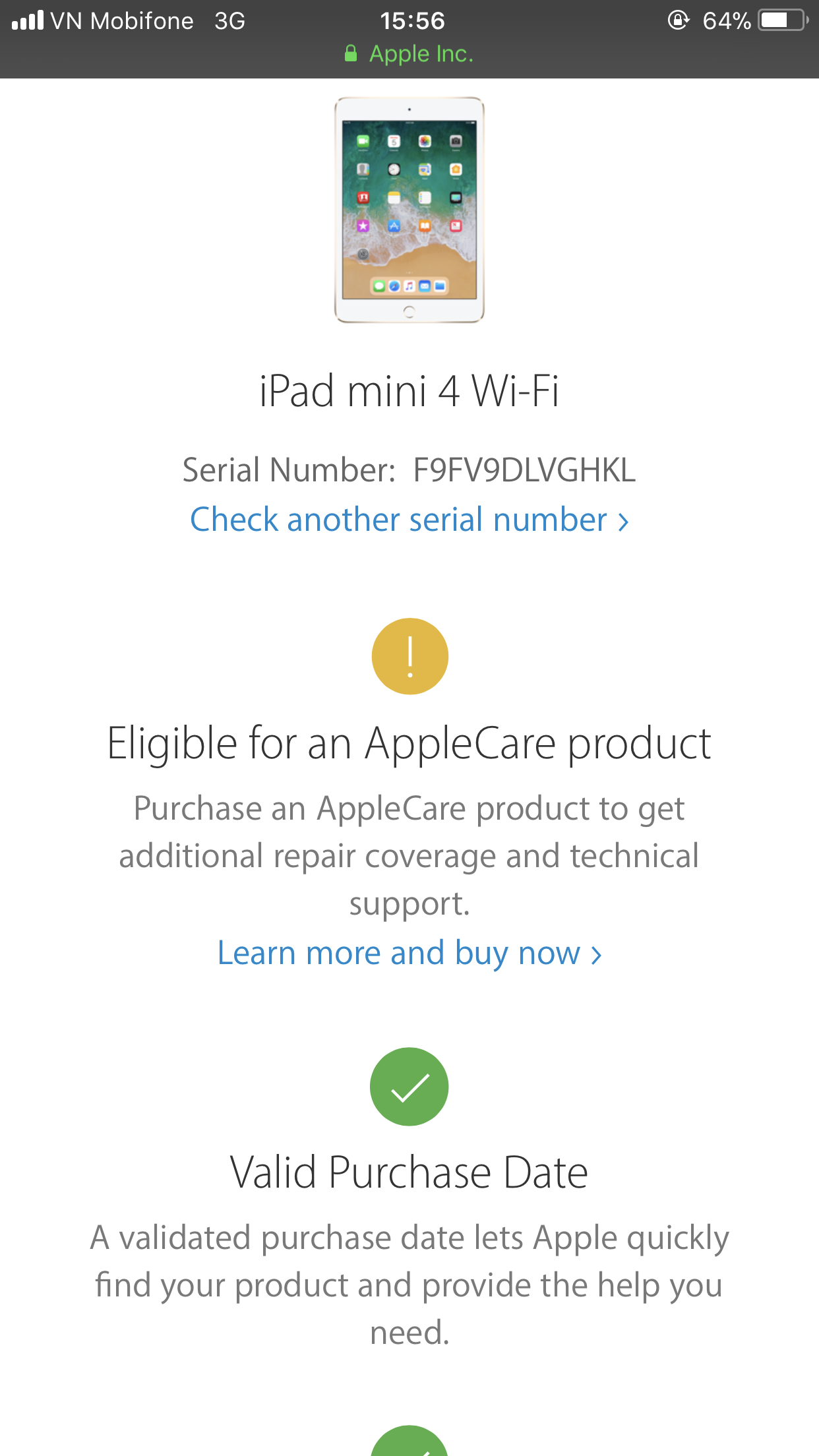The width and height of the screenshot is (819, 1456).
Task: Tap the cellular signal strength bars
Action: tap(28, 20)
